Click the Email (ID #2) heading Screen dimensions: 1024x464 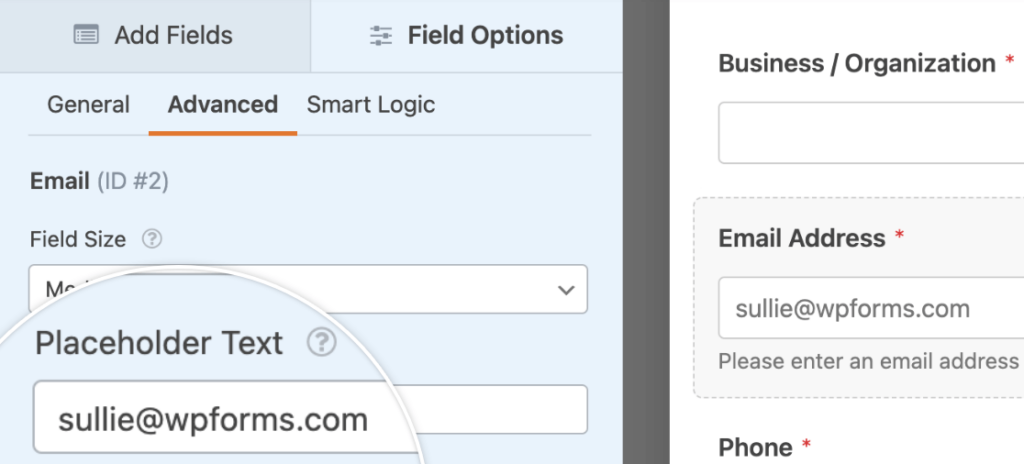click(x=99, y=182)
